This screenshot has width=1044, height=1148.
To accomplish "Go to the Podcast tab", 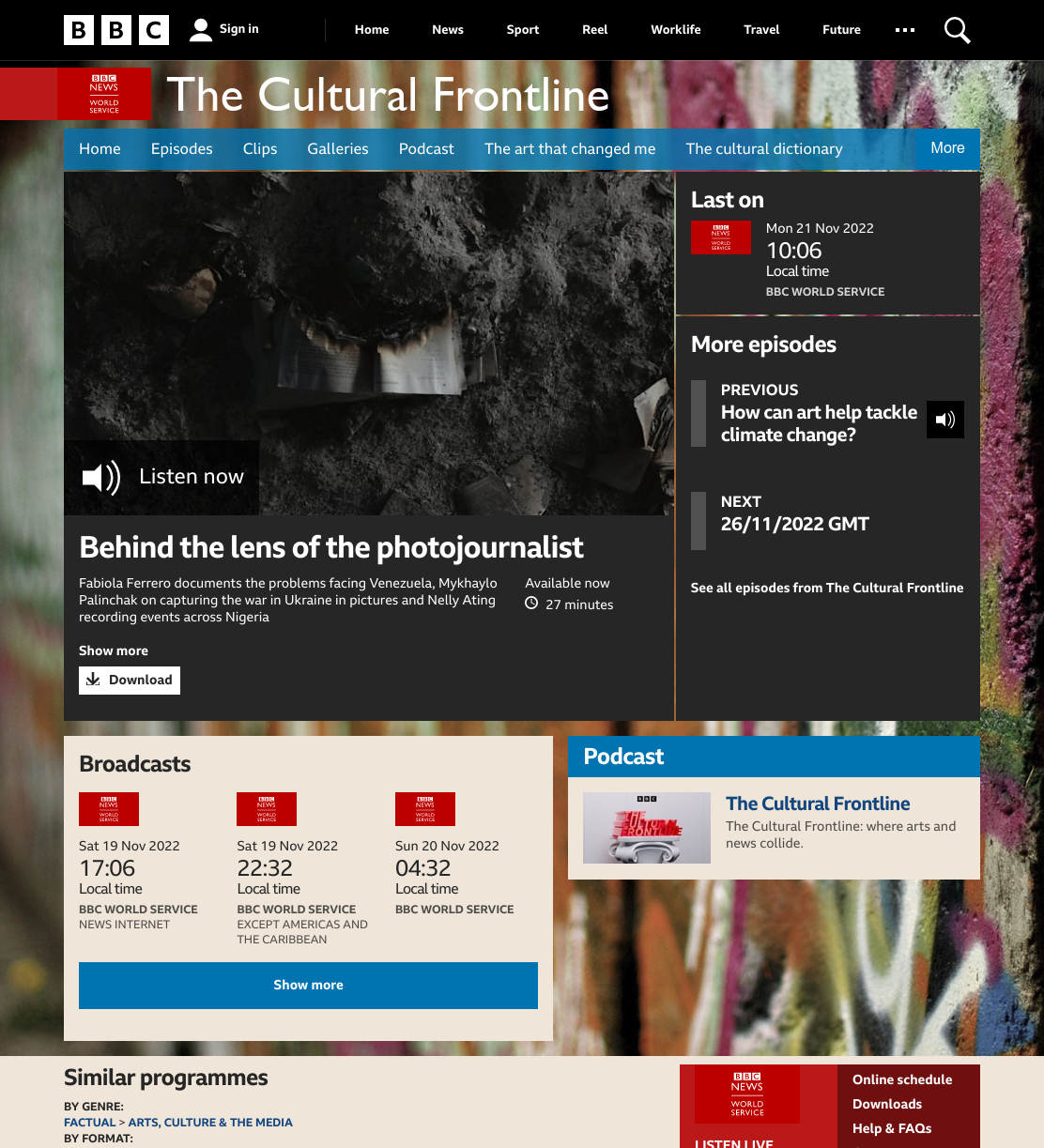I will [426, 149].
